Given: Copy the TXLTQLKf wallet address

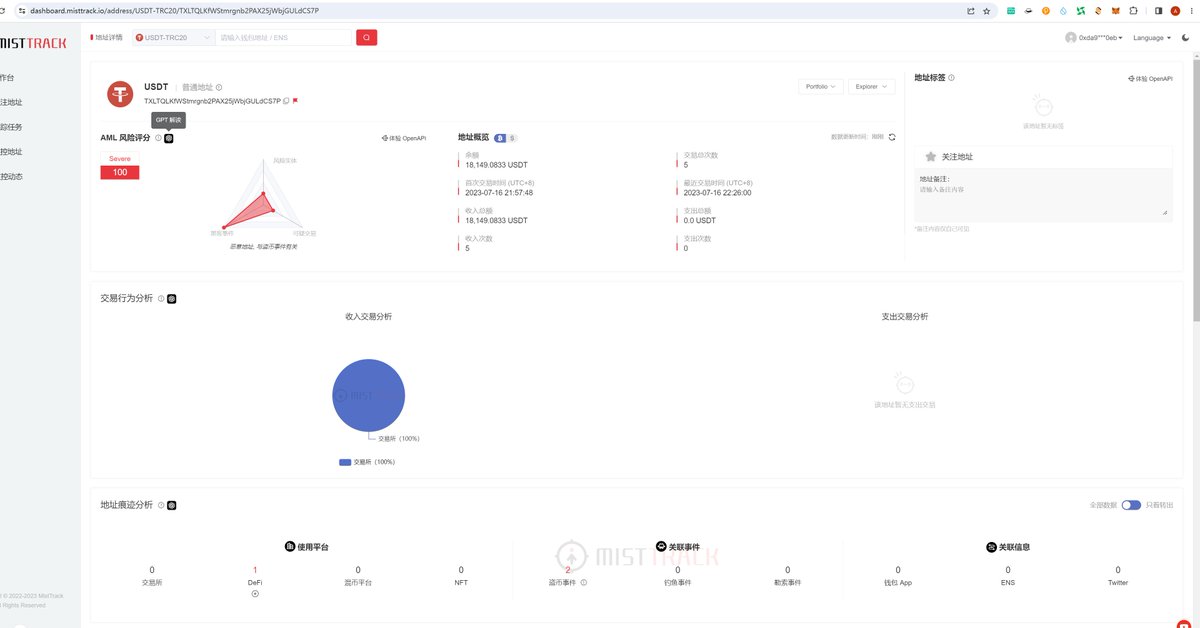Looking at the screenshot, I should tap(286, 101).
